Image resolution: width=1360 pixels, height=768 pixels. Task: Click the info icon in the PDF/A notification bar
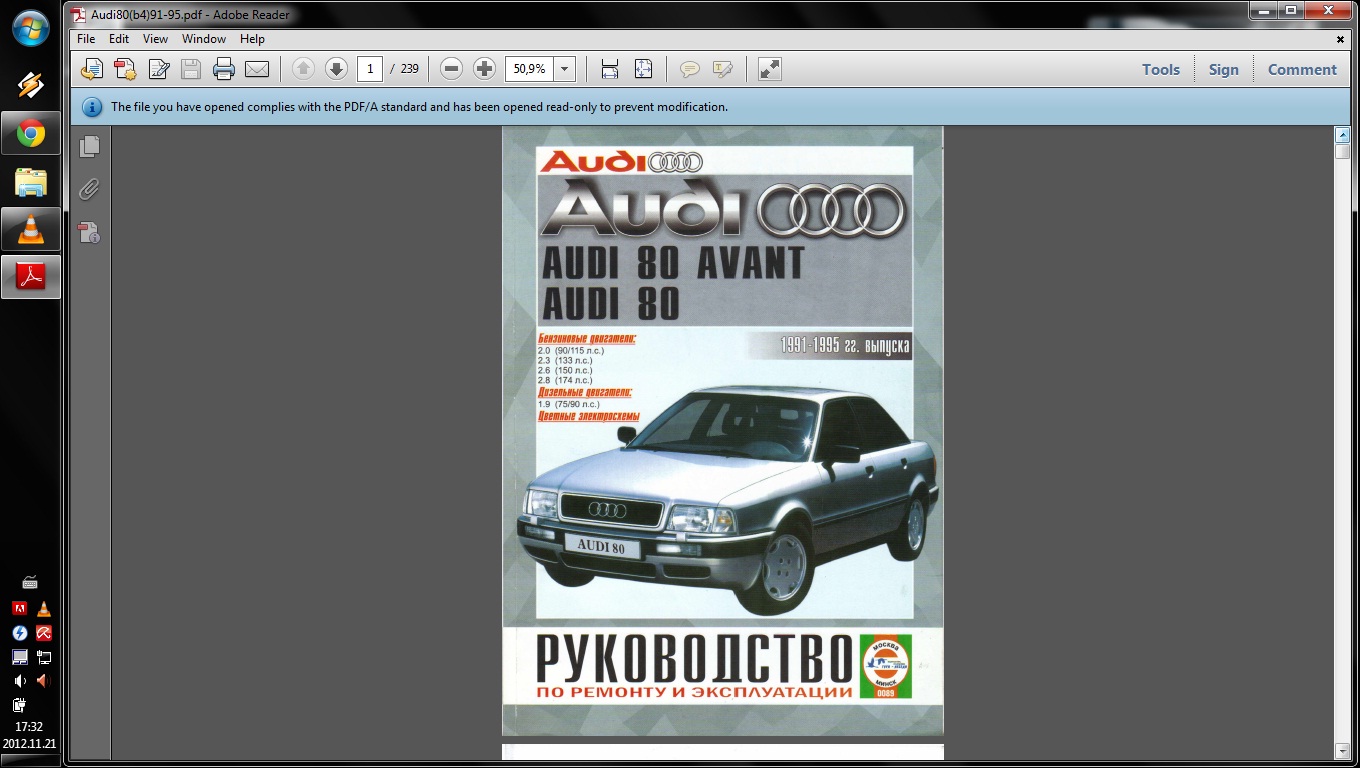(x=91, y=107)
